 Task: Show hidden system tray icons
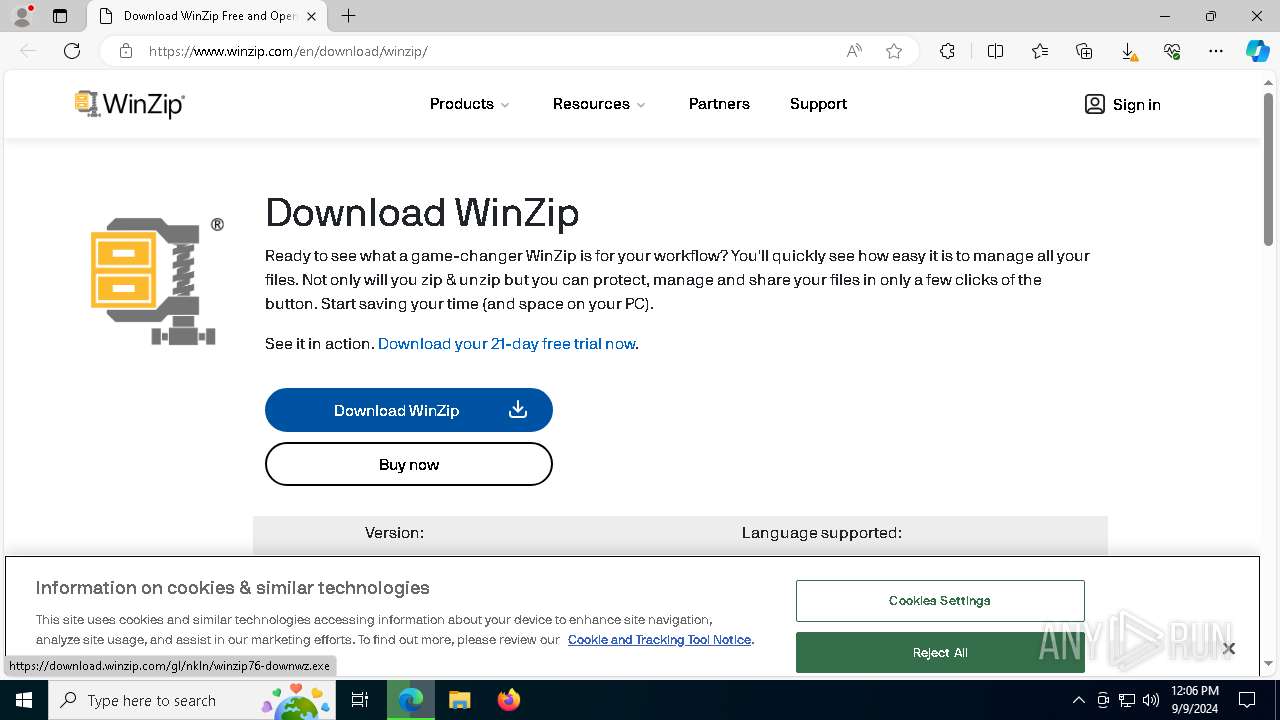(x=1078, y=700)
